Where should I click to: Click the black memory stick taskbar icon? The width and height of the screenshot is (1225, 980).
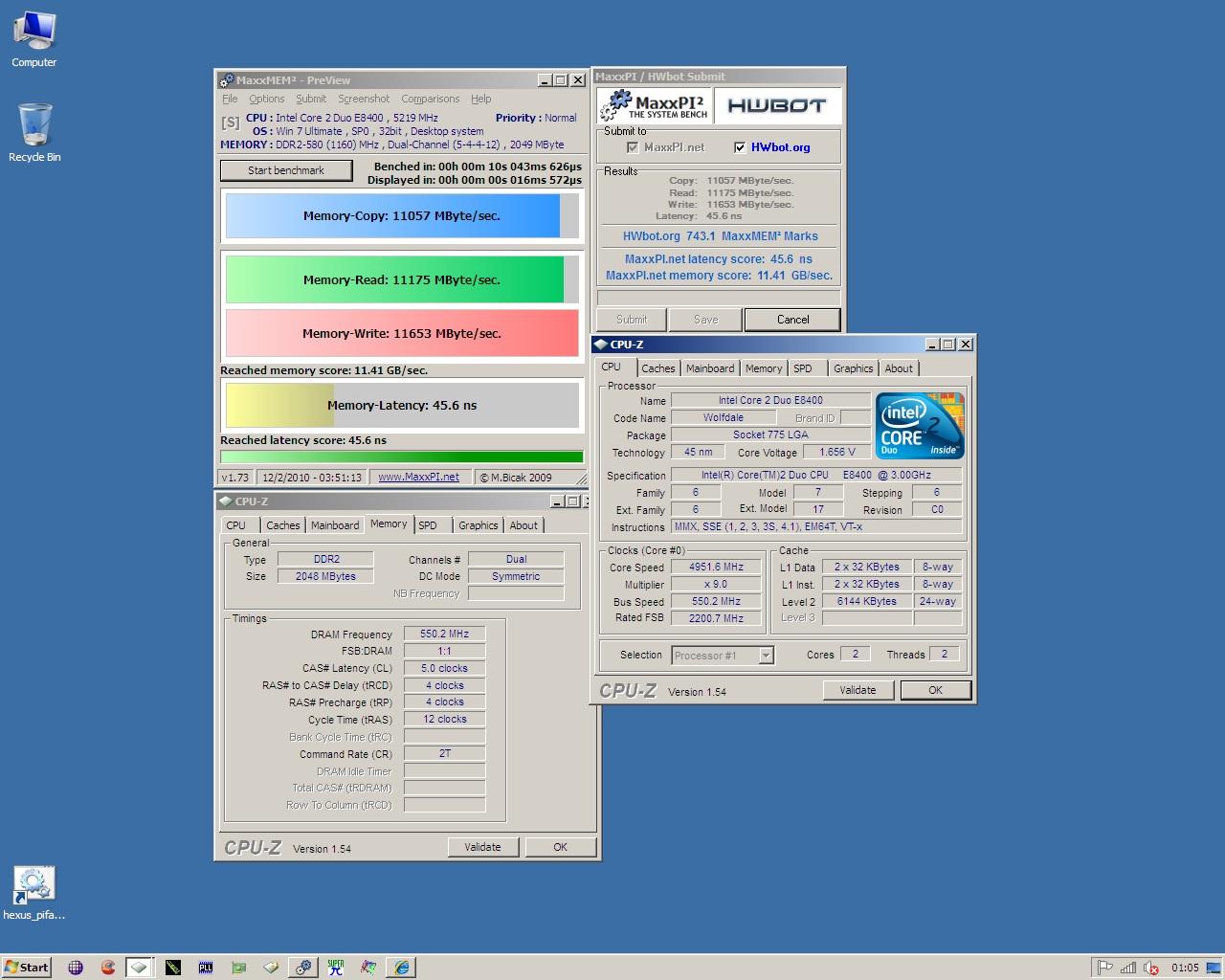[x=173, y=968]
